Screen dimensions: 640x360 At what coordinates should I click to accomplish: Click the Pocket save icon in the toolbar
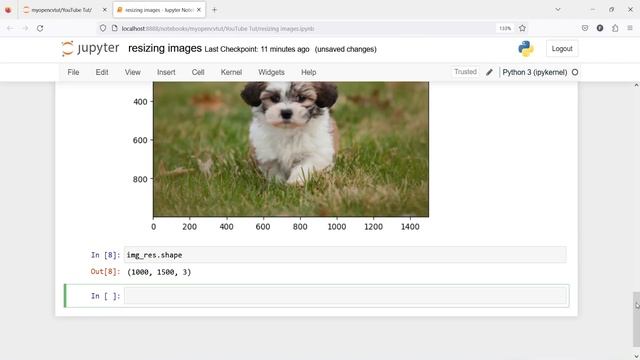585,28
